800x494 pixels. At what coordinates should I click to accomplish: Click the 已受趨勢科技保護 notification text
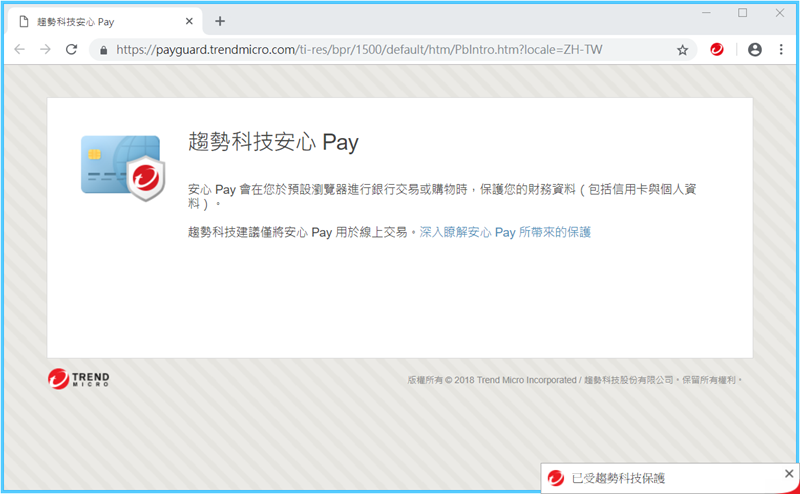click(618, 479)
